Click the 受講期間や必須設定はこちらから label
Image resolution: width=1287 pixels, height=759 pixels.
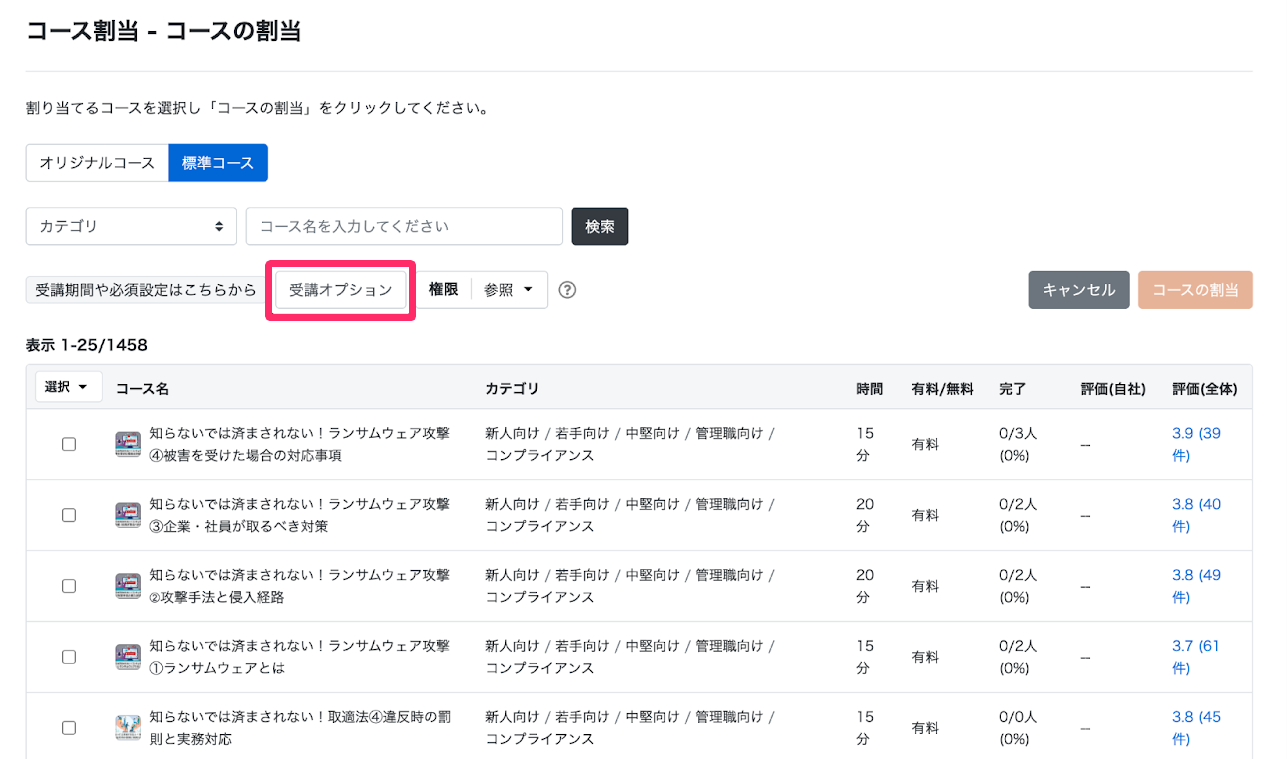(x=146, y=290)
